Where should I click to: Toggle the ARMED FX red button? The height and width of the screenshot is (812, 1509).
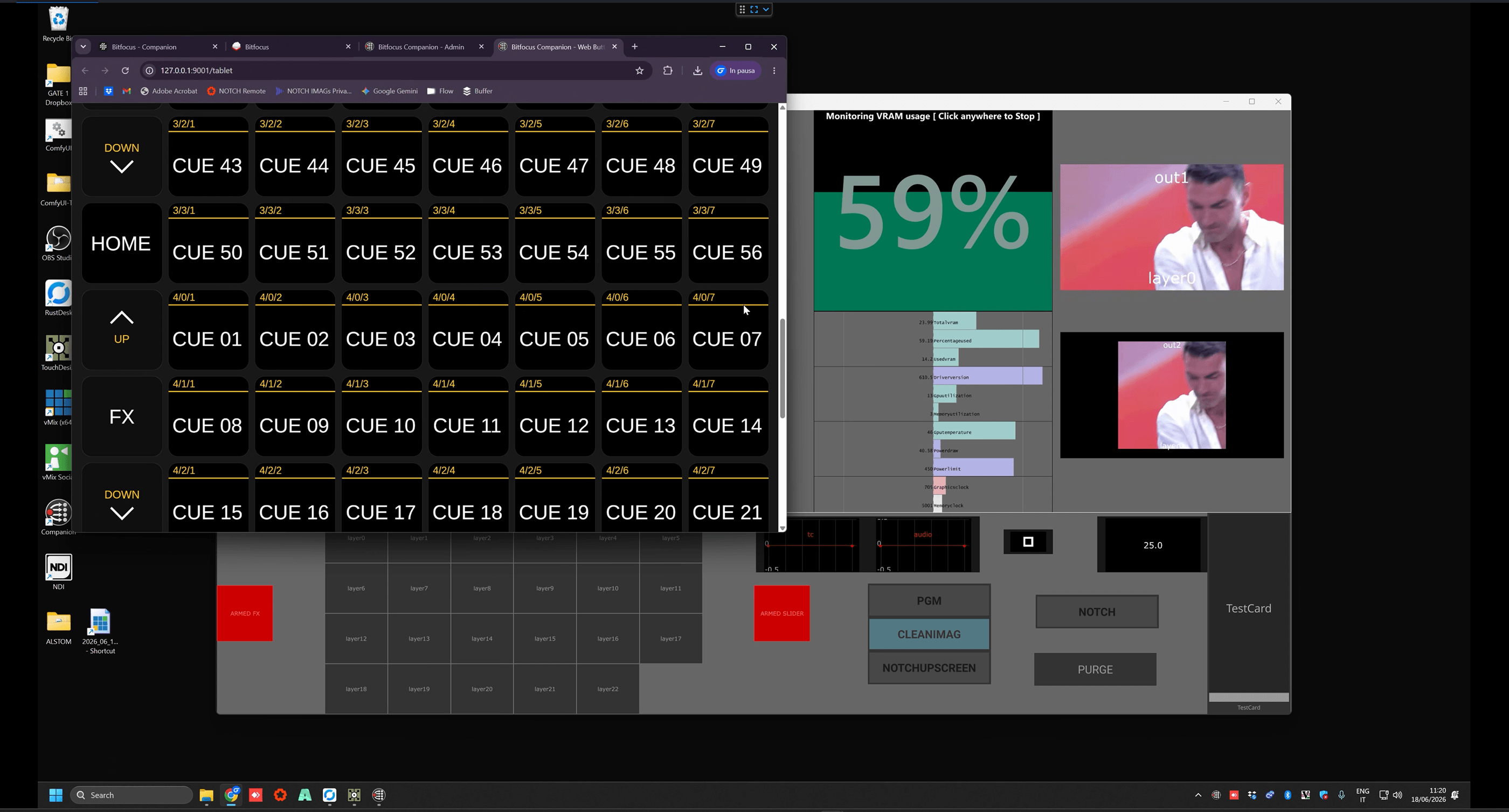[245, 613]
